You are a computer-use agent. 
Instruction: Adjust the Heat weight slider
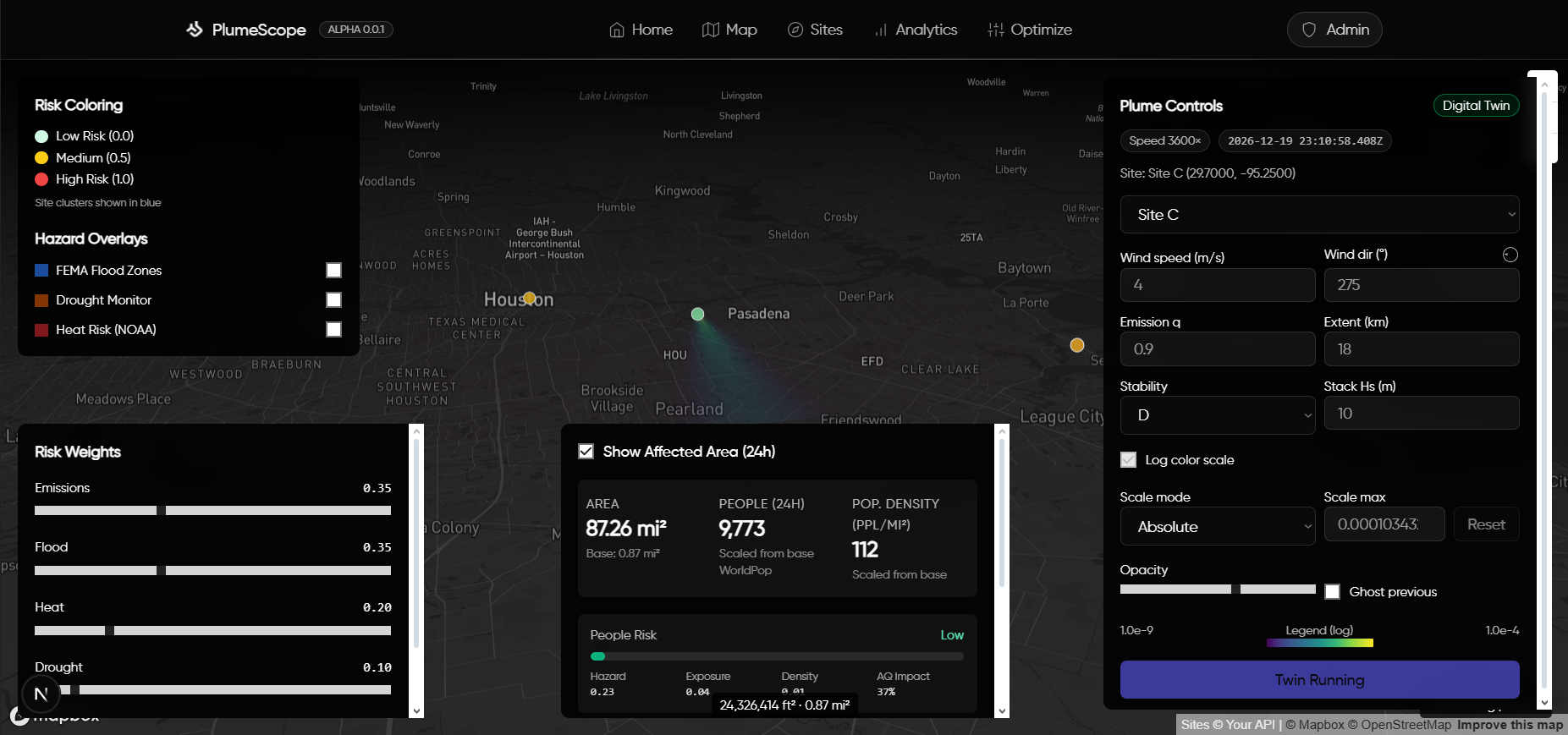pos(212,630)
